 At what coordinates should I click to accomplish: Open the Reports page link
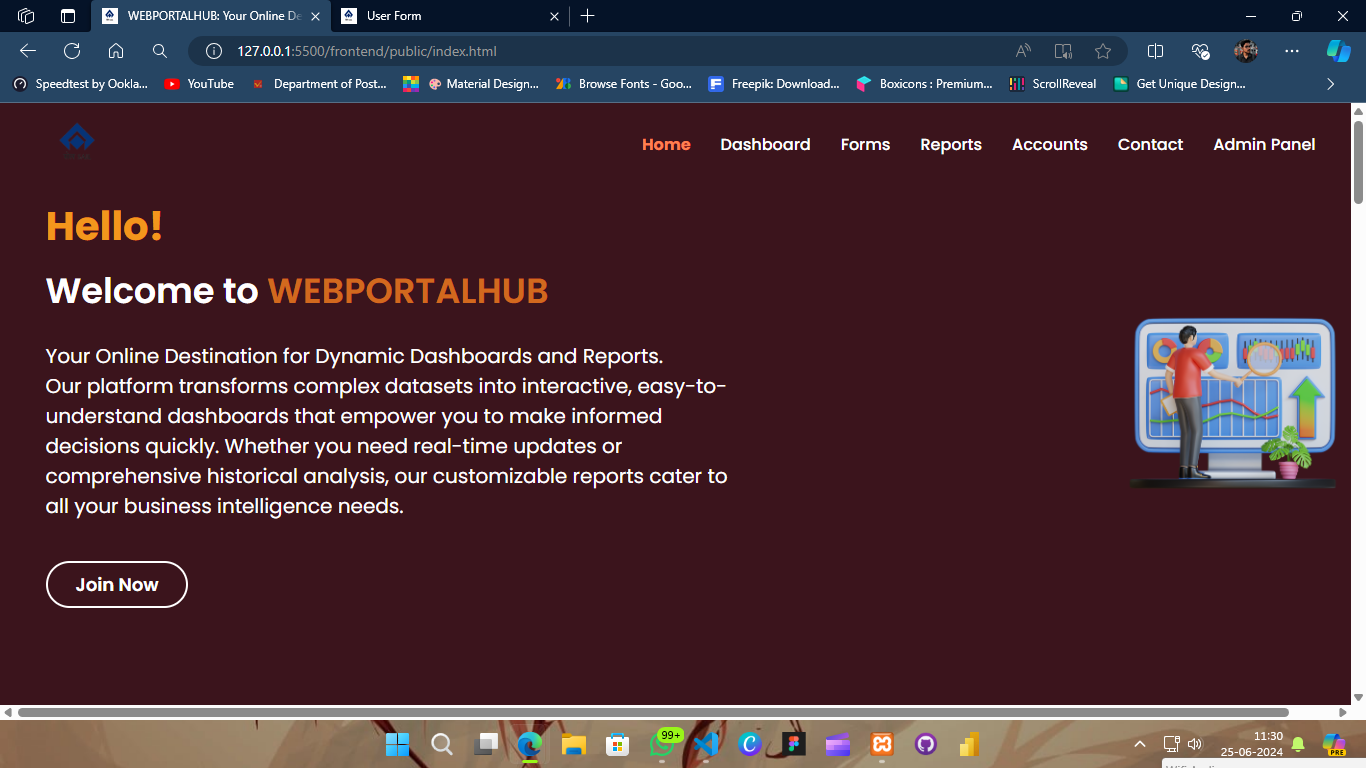click(x=950, y=144)
